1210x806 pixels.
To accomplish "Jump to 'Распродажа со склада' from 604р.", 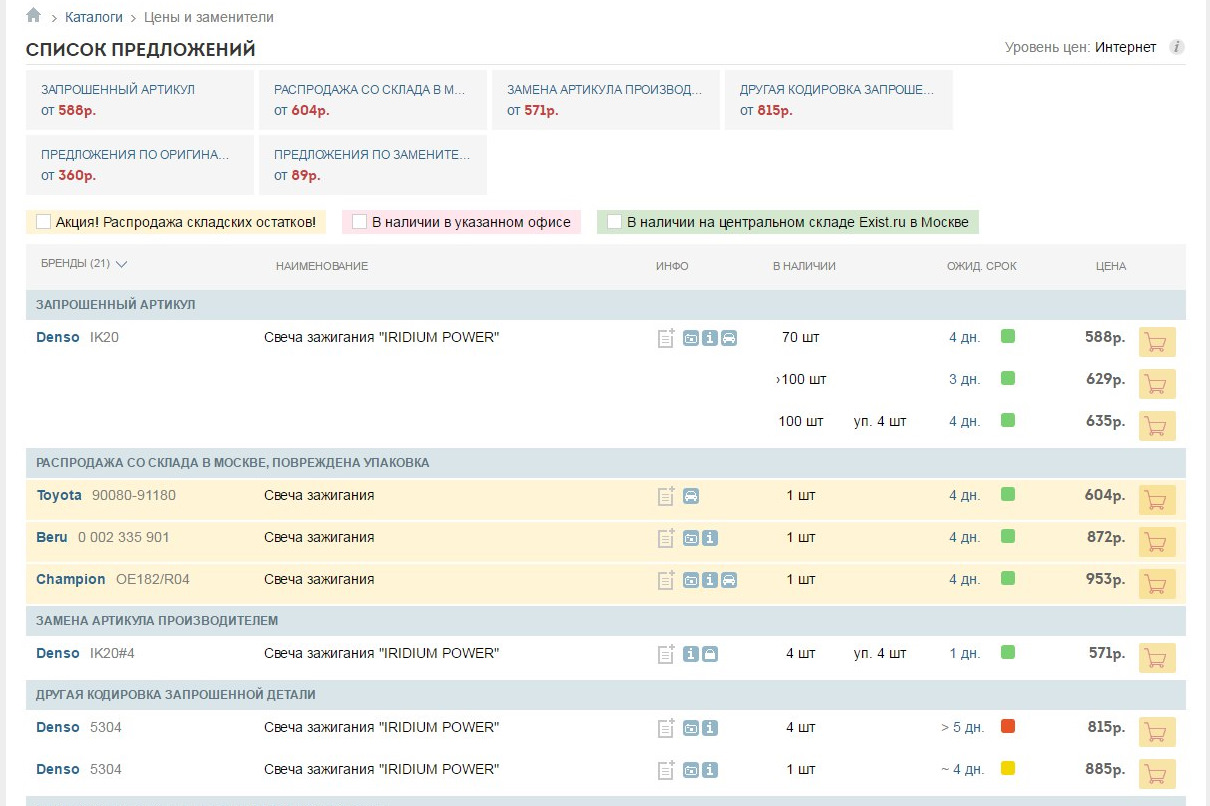I will (373, 100).
